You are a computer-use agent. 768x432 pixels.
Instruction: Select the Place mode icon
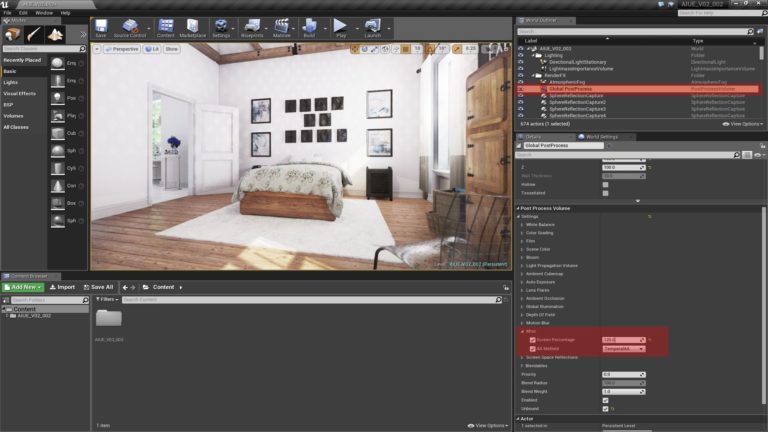coord(12,34)
